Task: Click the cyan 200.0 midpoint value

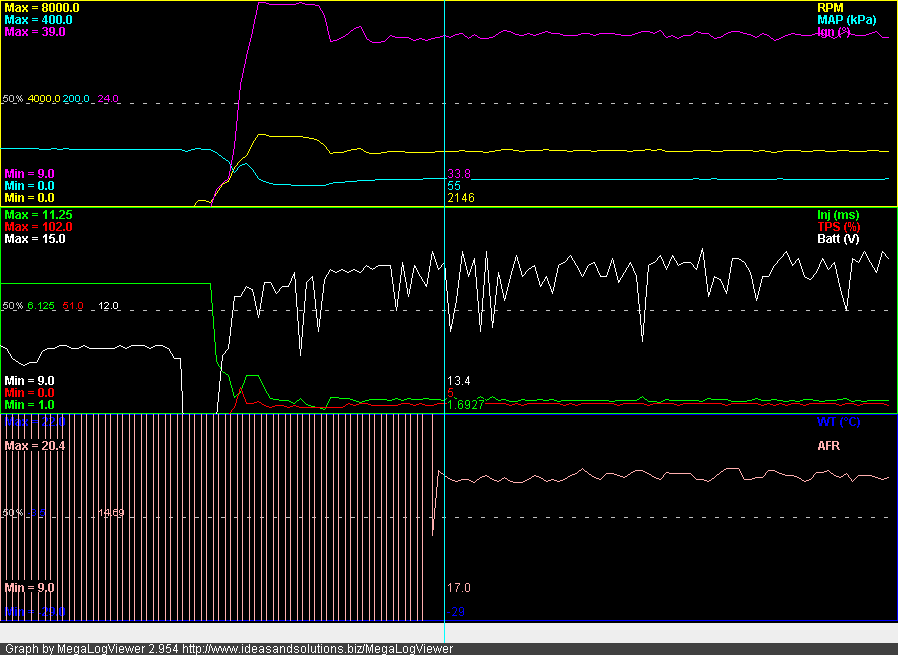Action: click(76, 98)
